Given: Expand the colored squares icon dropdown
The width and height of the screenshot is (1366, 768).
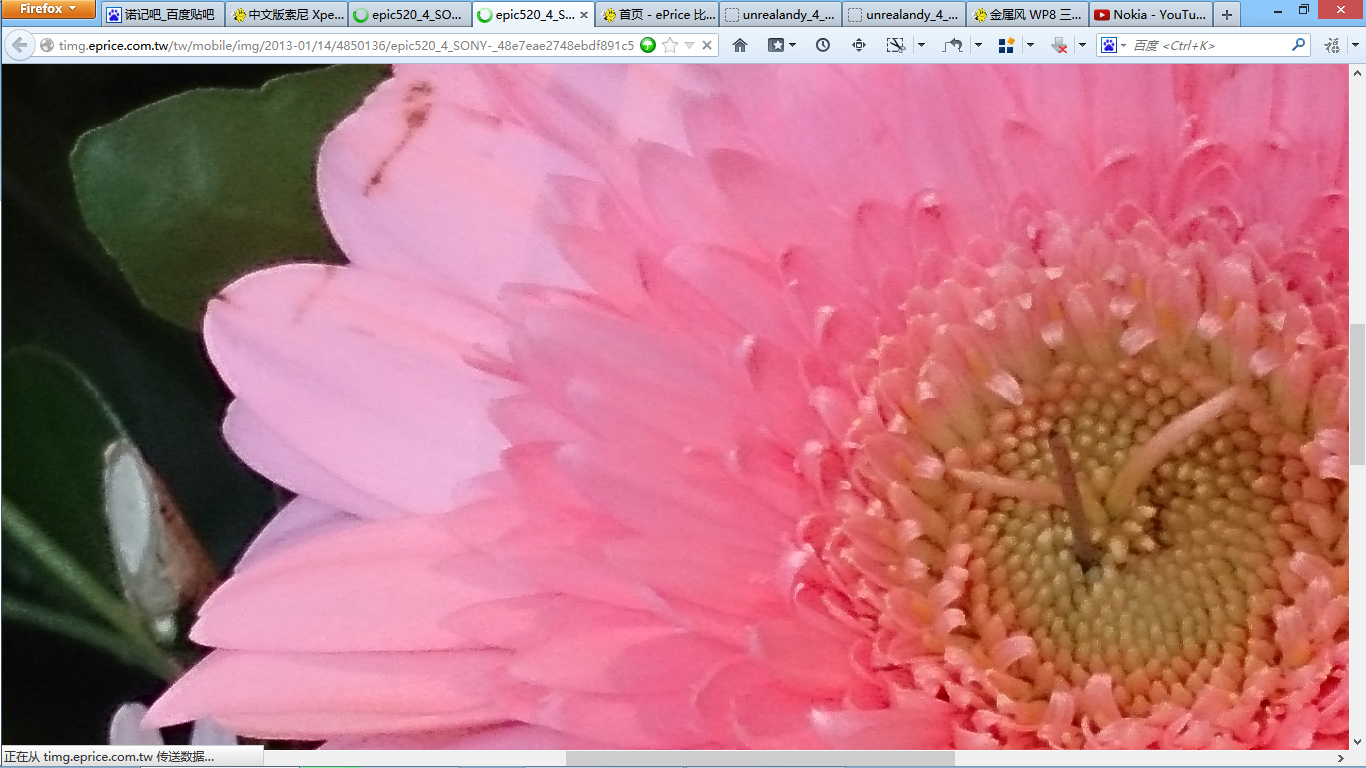Looking at the screenshot, I should point(1030,45).
